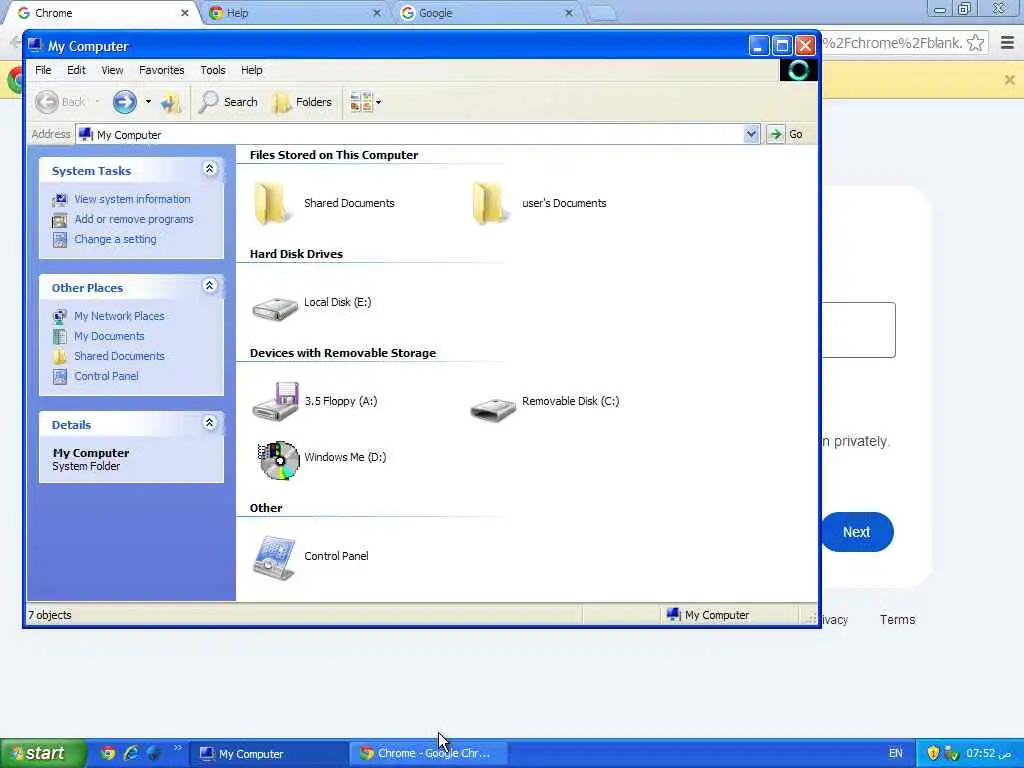This screenshot has width=1024, height=768.
Task: Close the Help browser tab
Action: (377, 13)
